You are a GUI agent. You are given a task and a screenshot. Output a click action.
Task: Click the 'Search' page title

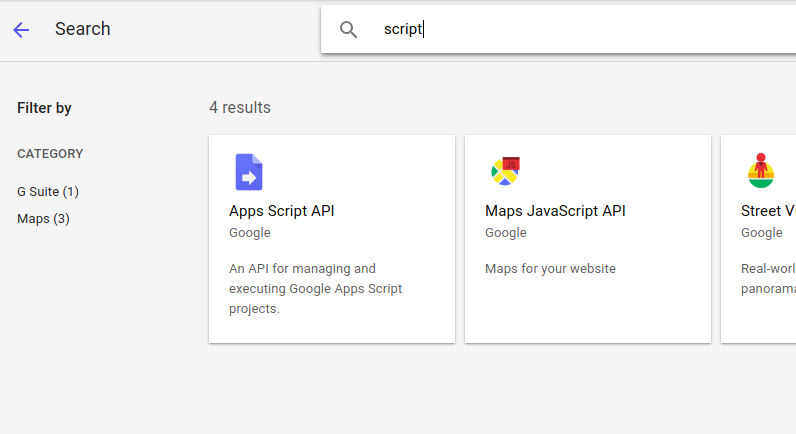click(x=83, y=29)
